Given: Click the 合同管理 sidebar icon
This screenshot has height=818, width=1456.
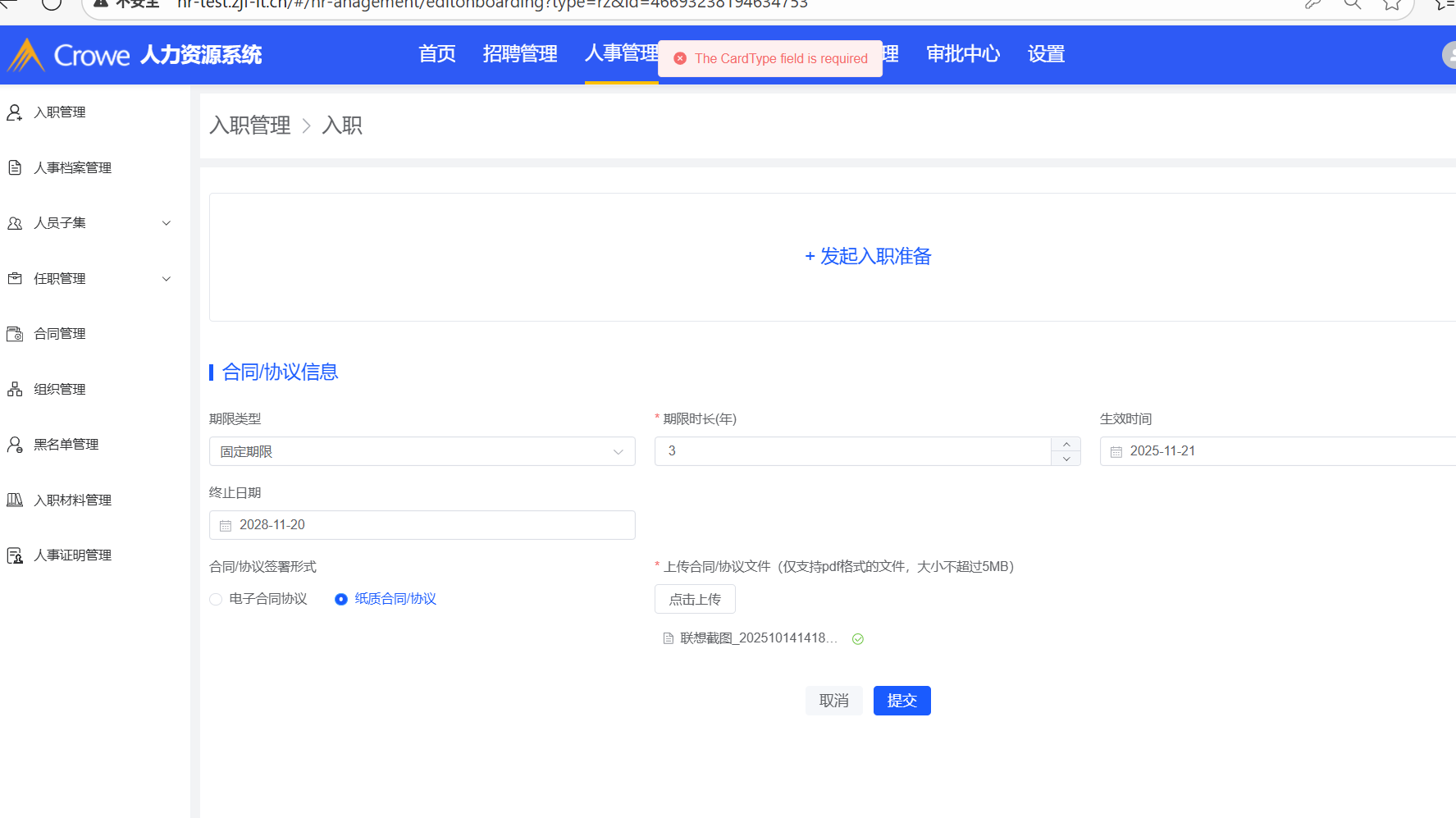Looking at the screenshot, I should [15, 334].
